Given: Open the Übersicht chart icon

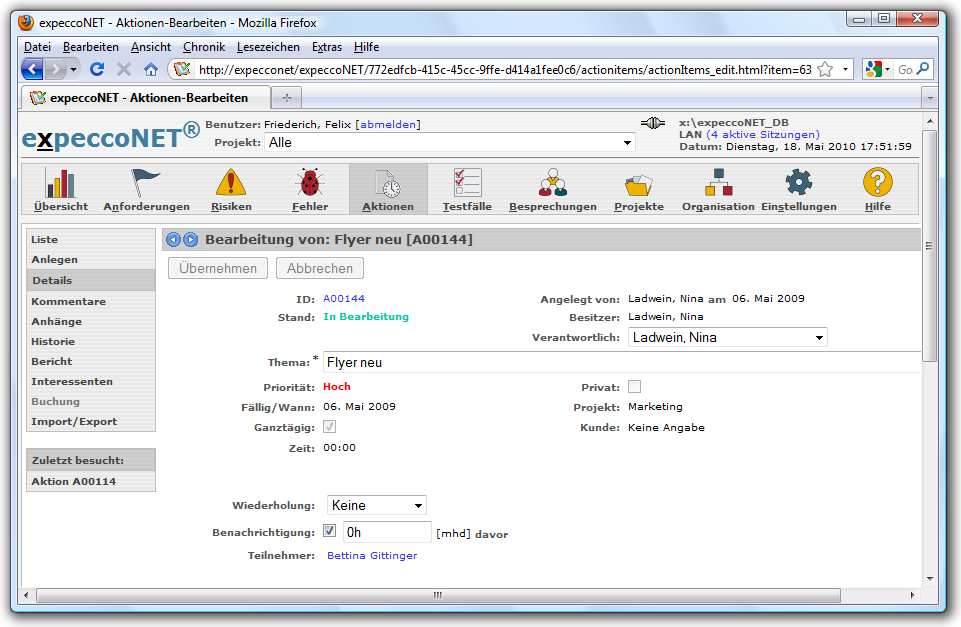Looking at the screenshot, I should click(60, 183).
